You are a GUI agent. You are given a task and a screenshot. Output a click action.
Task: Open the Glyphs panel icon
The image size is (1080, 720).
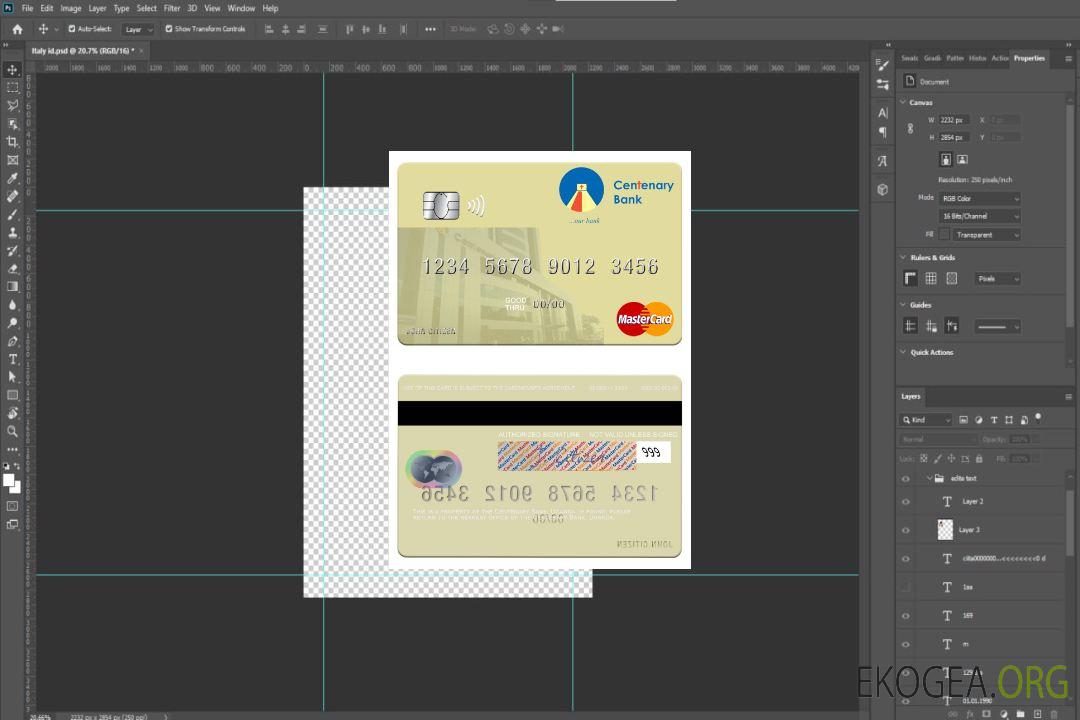882,161
